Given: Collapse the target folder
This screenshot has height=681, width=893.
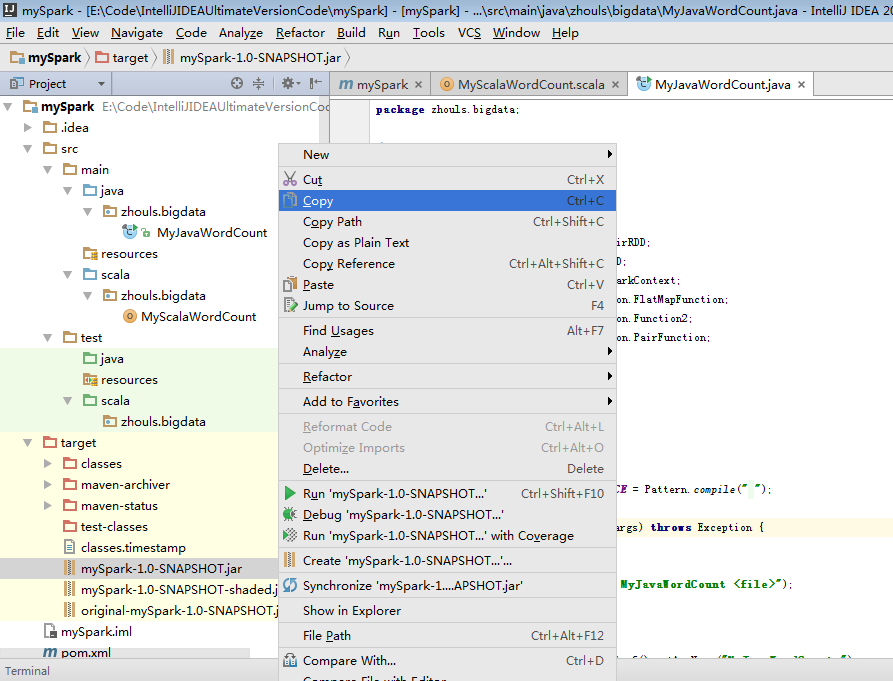Looking at the screenshot, I should (x=27, y=442).
